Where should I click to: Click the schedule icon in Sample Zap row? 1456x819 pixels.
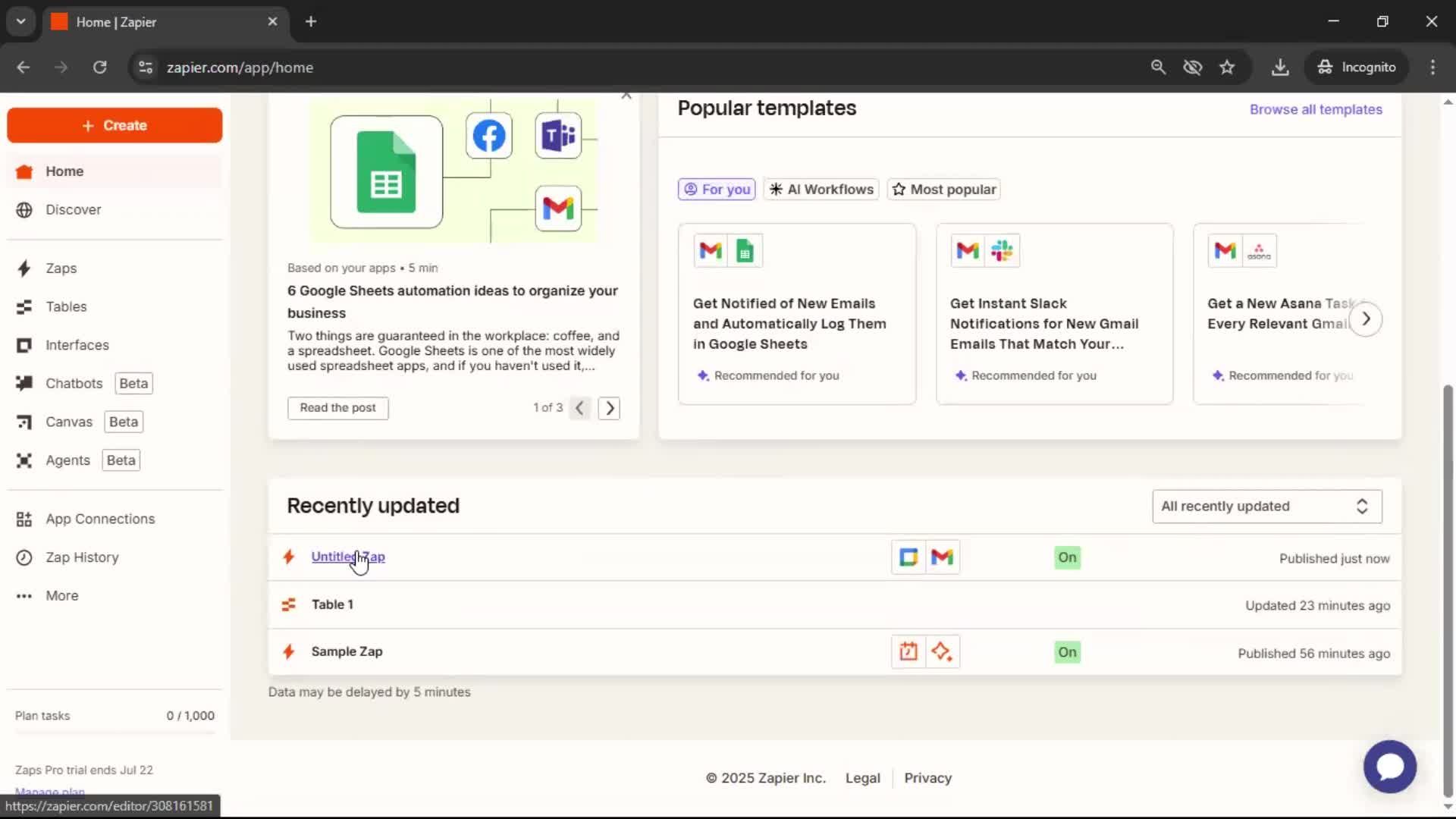point(908,652)
